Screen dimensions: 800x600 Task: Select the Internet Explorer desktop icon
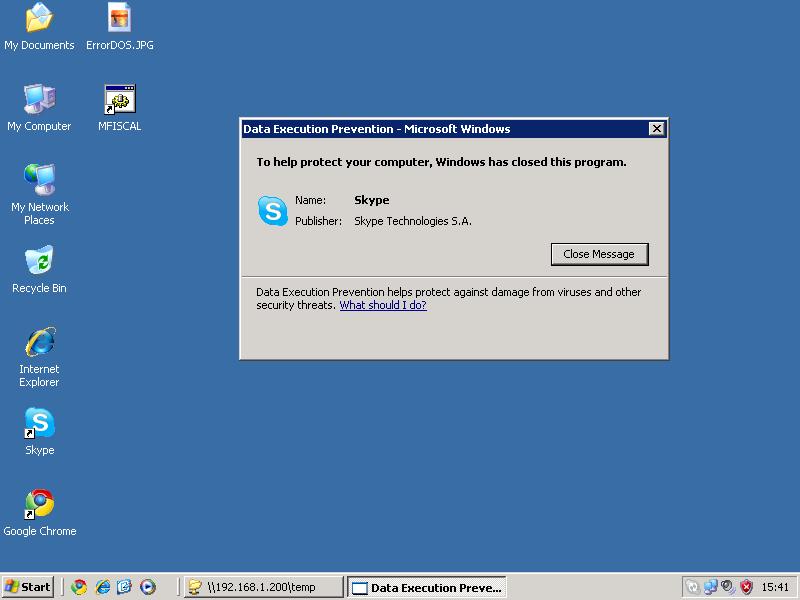39,343
